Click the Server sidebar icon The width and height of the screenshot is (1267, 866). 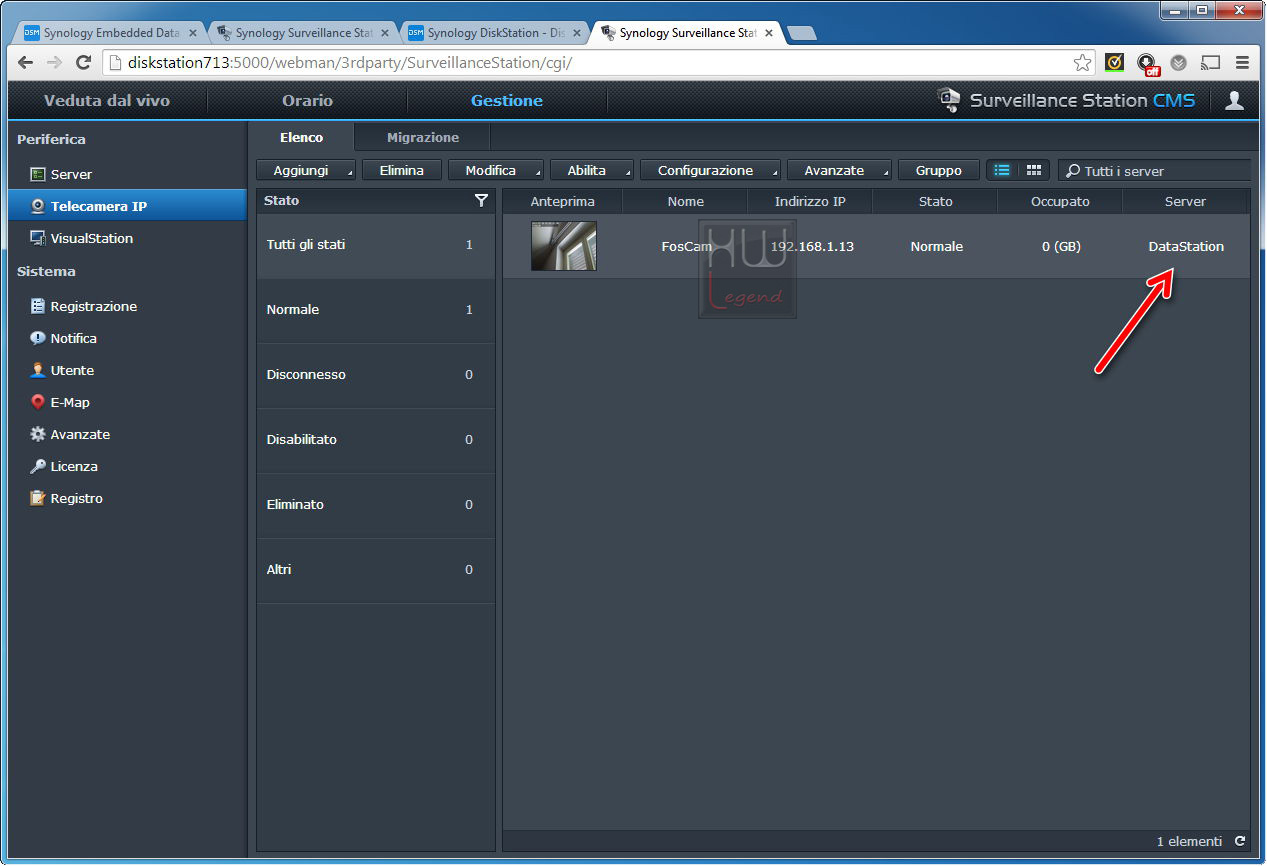coord(38,174)
